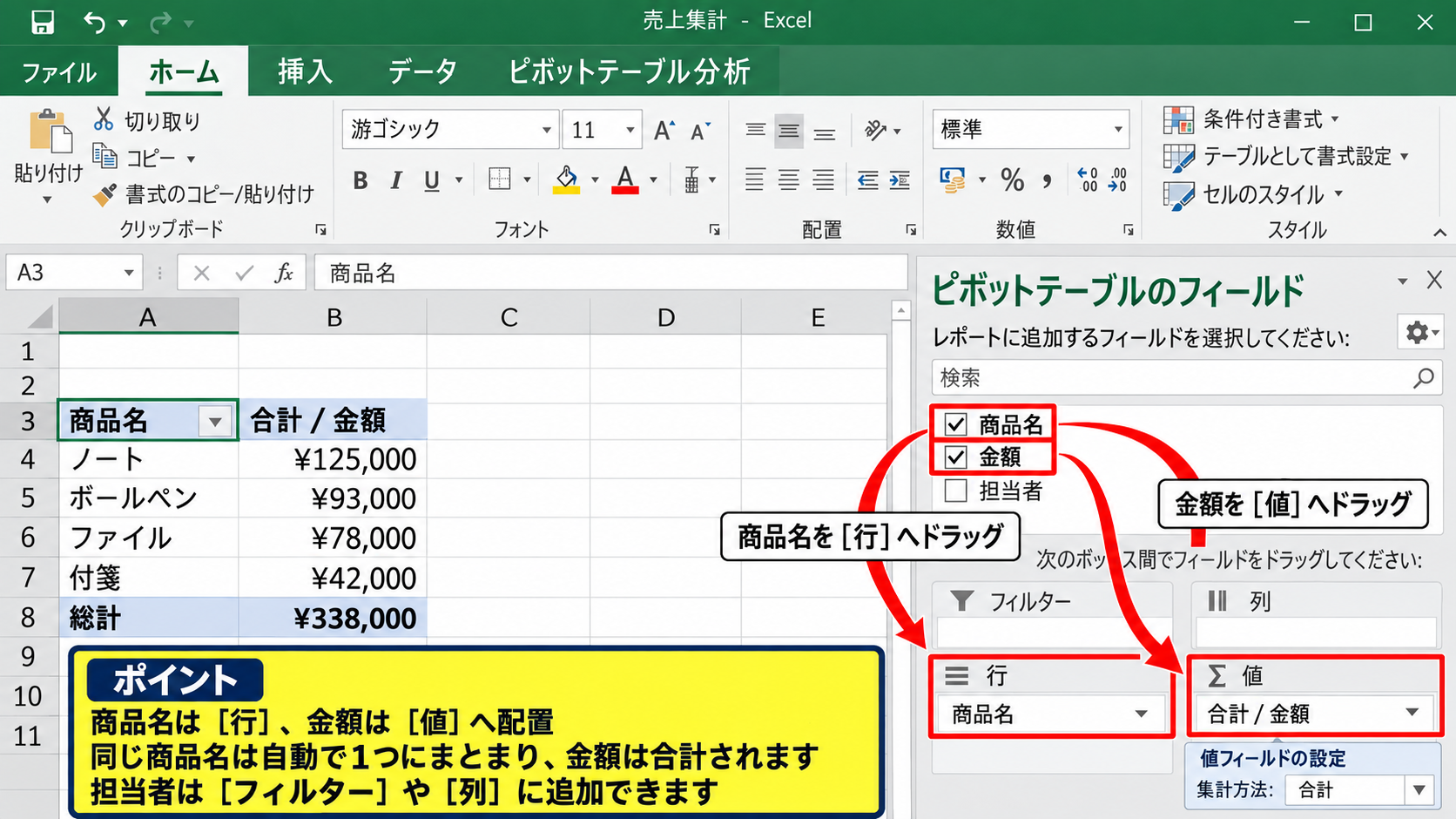Expand the 合計 / 金額 value field dropdown
The image size is (1456, 819).
click(x=1412, y=714)
